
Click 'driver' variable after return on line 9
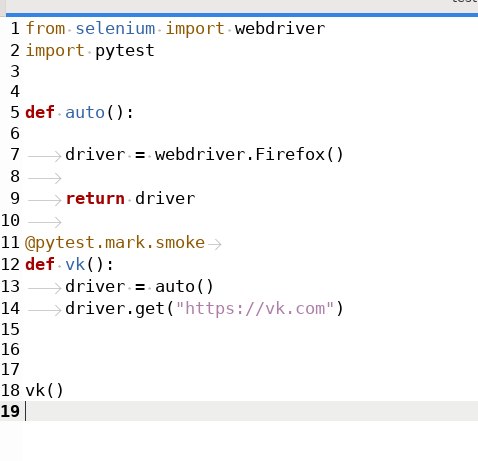165,199
